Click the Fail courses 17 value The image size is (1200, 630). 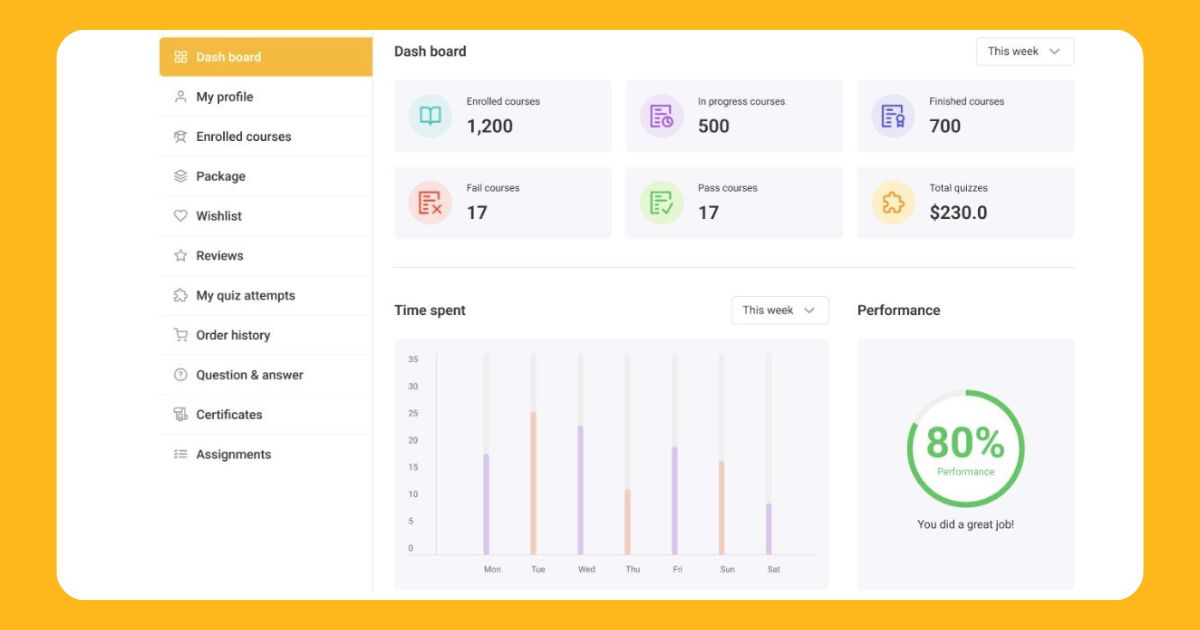[x=477, y=213]
